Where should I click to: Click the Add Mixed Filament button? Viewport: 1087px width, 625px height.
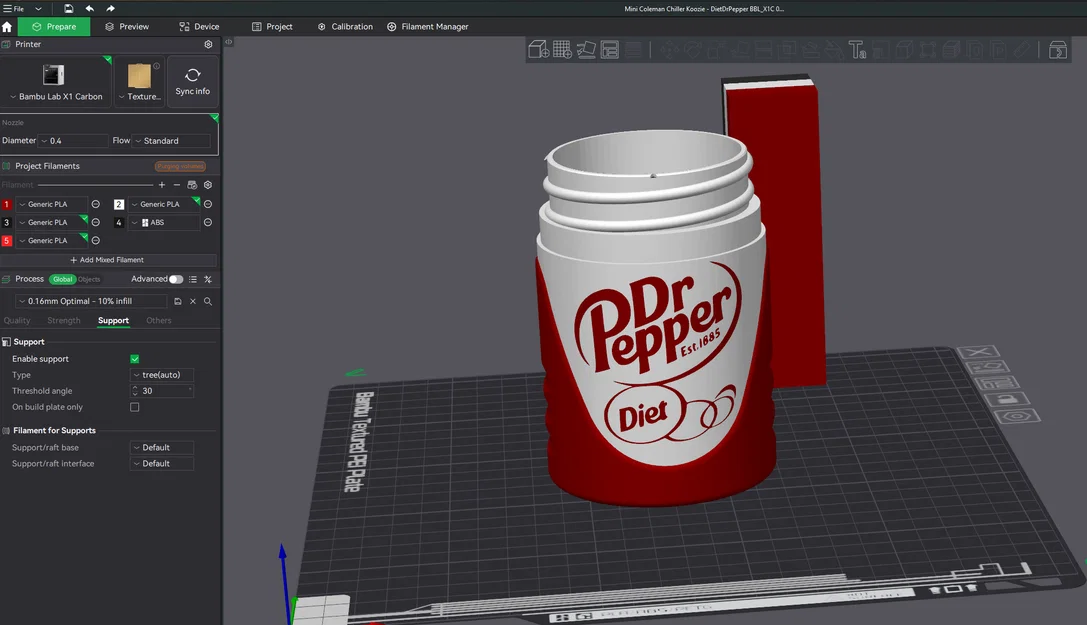[x=107, y=260]
